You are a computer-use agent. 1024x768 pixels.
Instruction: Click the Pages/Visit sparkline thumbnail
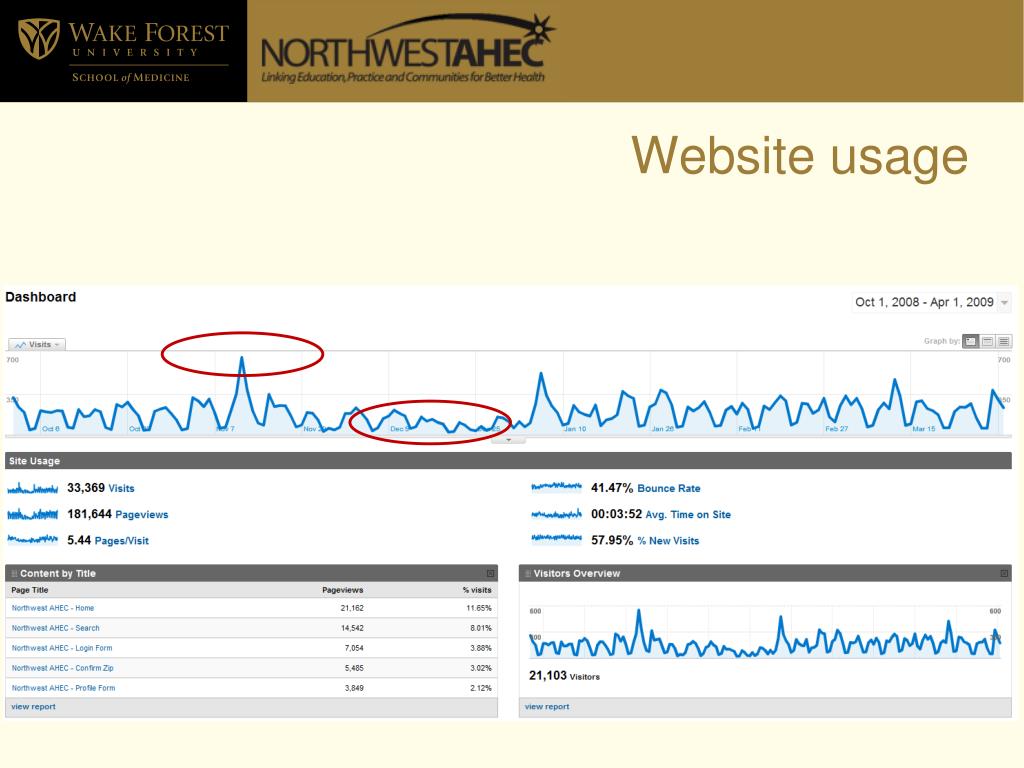(33, 539)
